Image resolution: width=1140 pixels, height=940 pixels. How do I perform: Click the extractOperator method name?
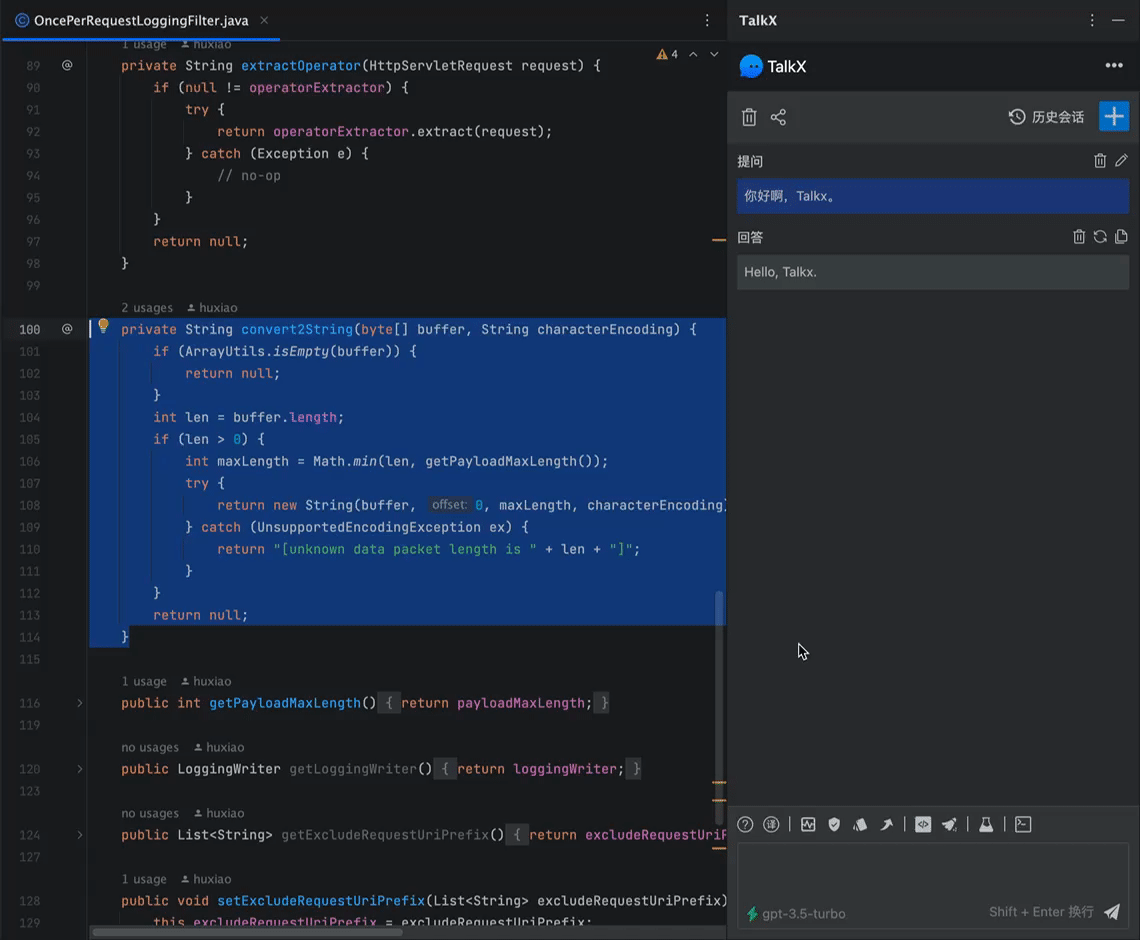301,65
